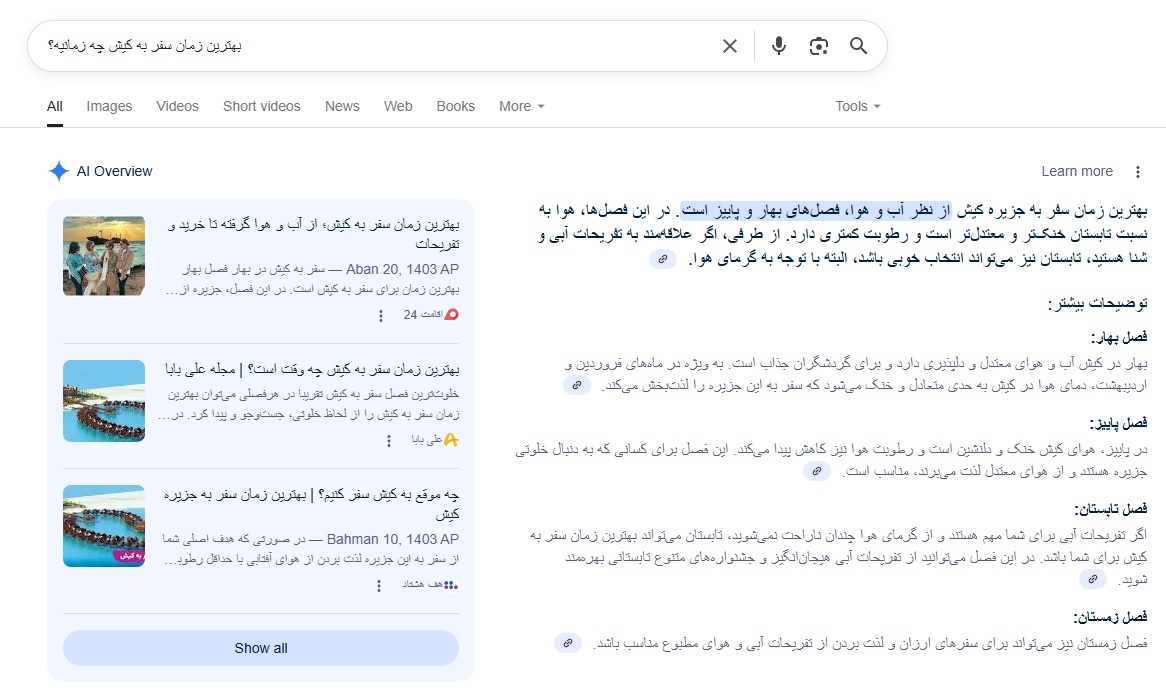Open three-dot menu on علی بابا result
This screenshot has height=700, width=1166.
pos(388,441)
